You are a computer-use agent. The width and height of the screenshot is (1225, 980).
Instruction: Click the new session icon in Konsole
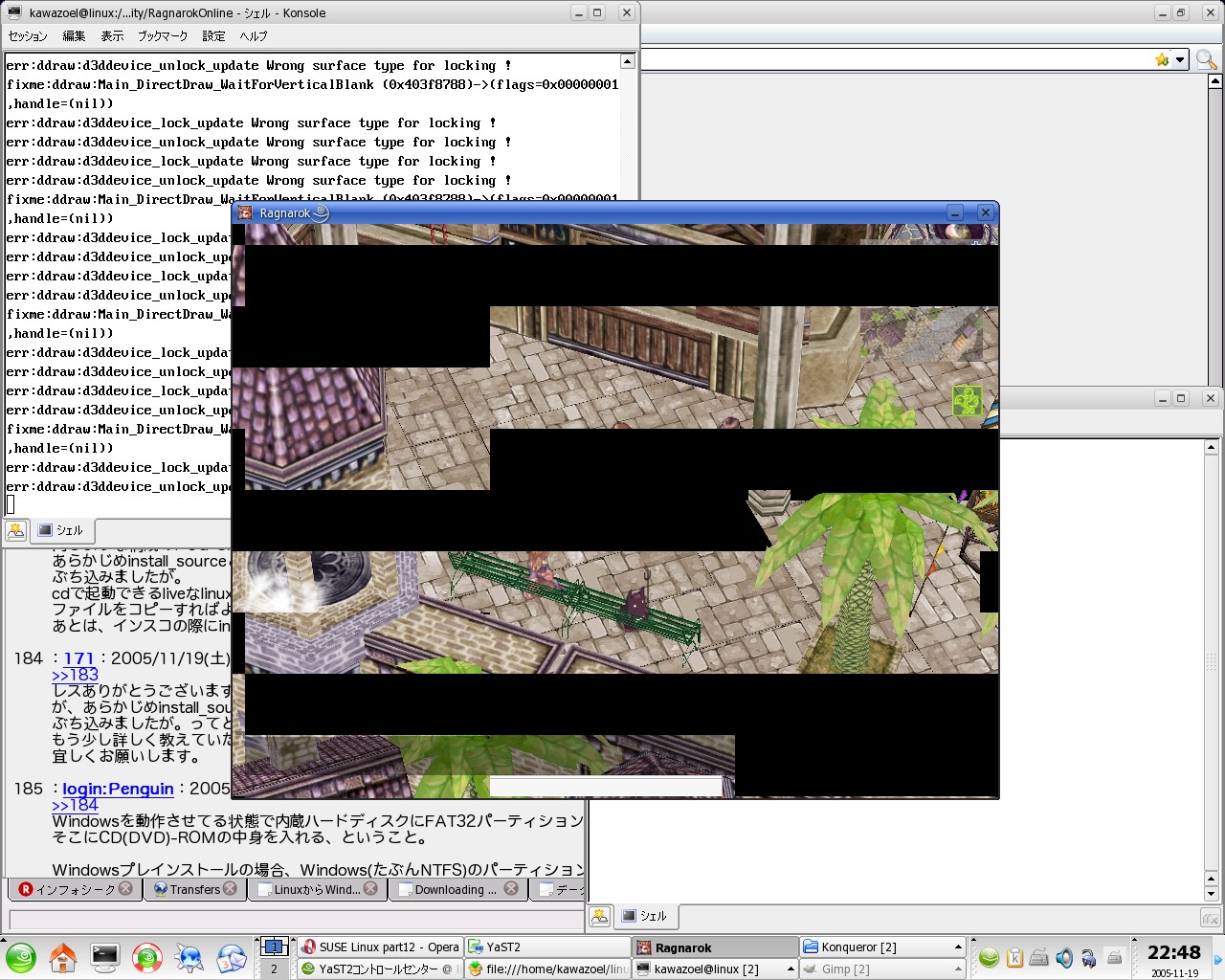click(x=16, y=530)
